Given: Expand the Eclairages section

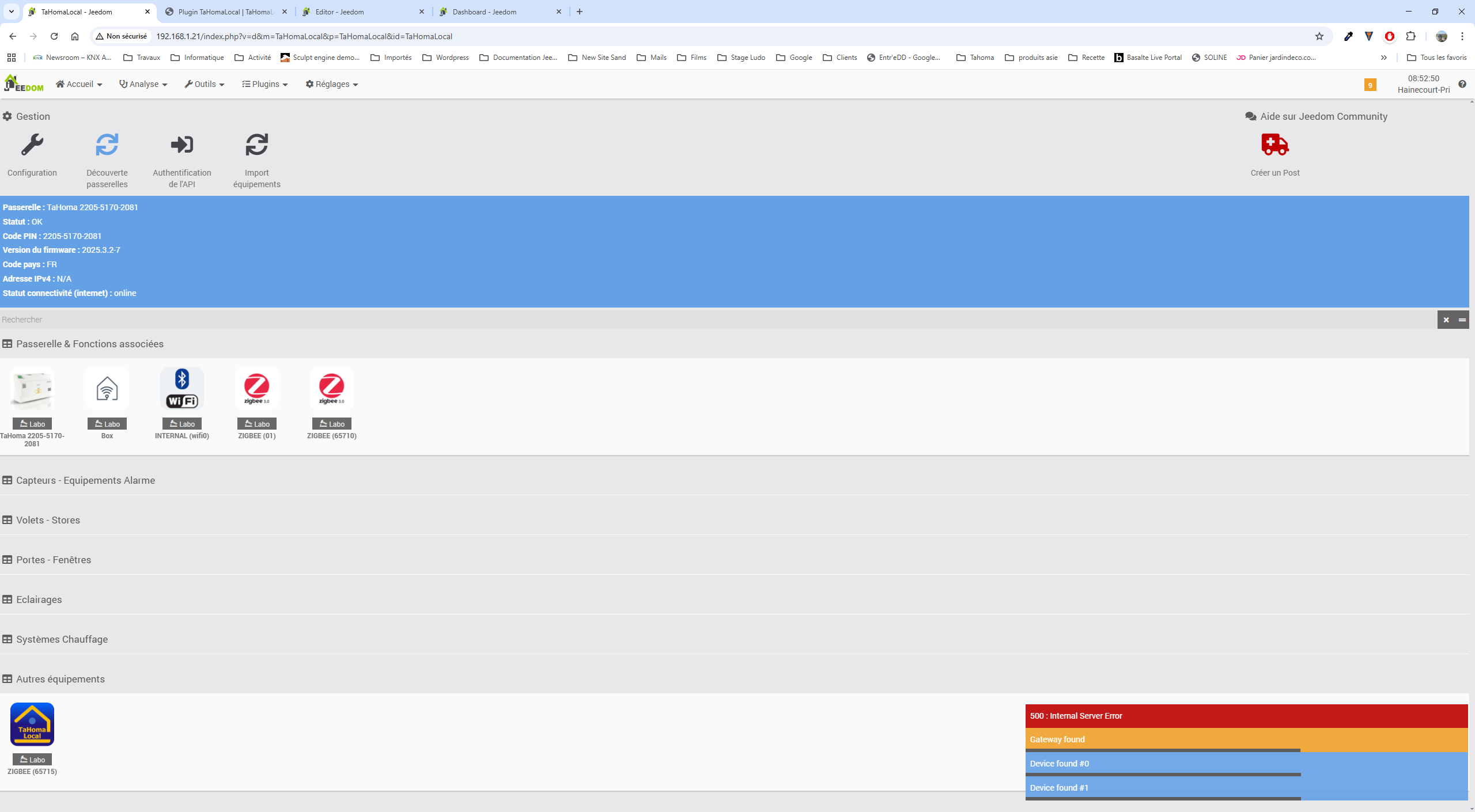Looking at the screenshot, I should (x=39, y=599).
